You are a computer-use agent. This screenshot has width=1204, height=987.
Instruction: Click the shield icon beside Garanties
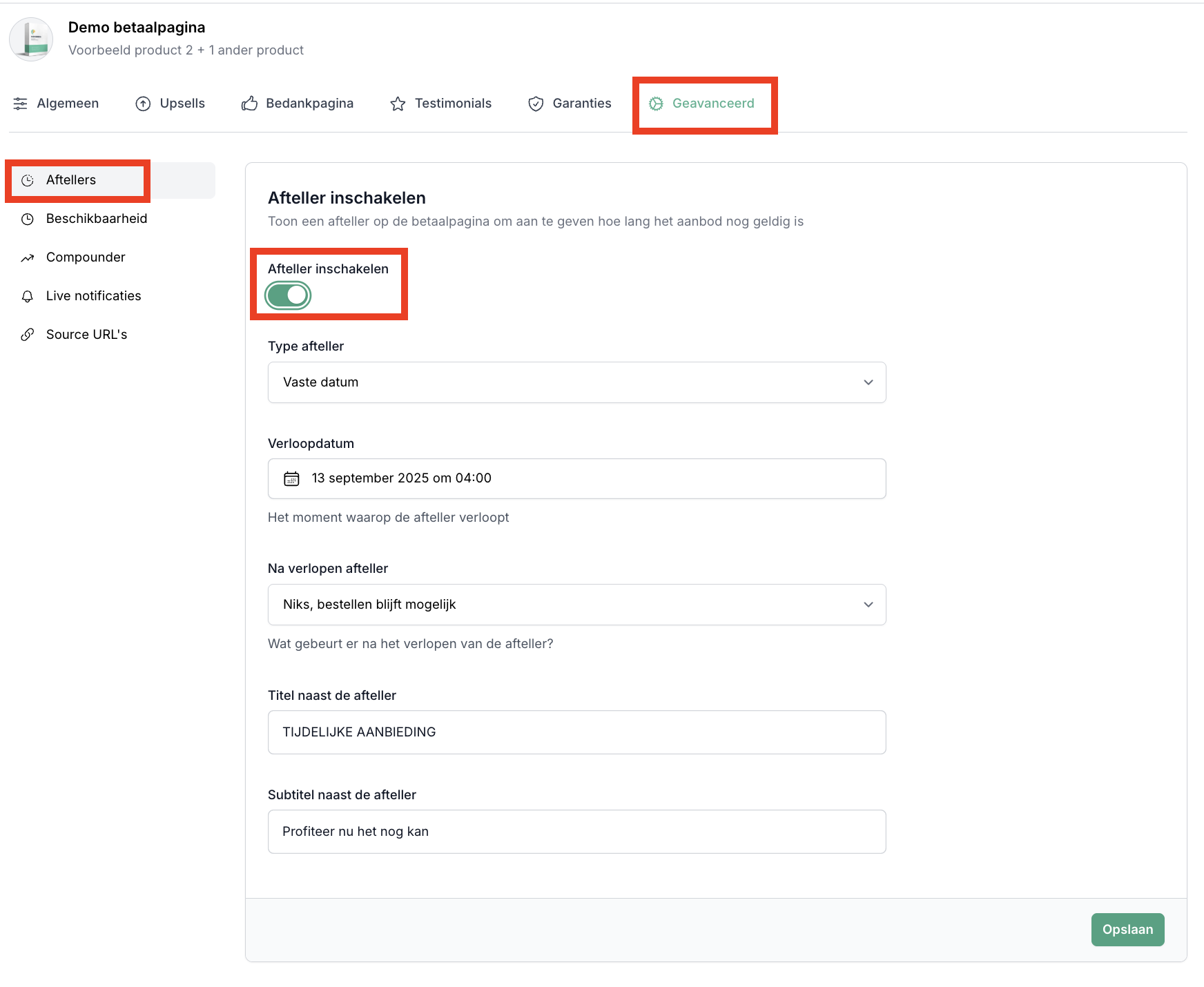tap(536, 104)
